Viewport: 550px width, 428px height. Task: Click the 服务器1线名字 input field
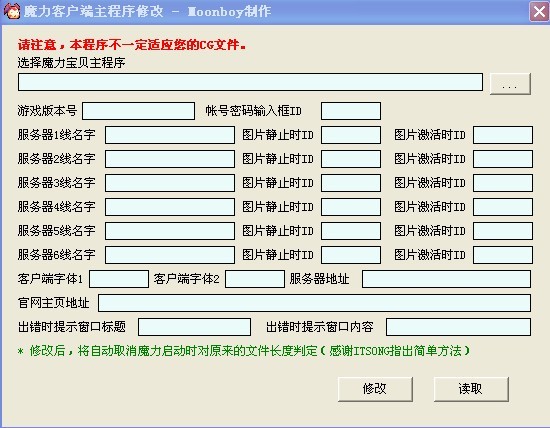pos(170,135)
